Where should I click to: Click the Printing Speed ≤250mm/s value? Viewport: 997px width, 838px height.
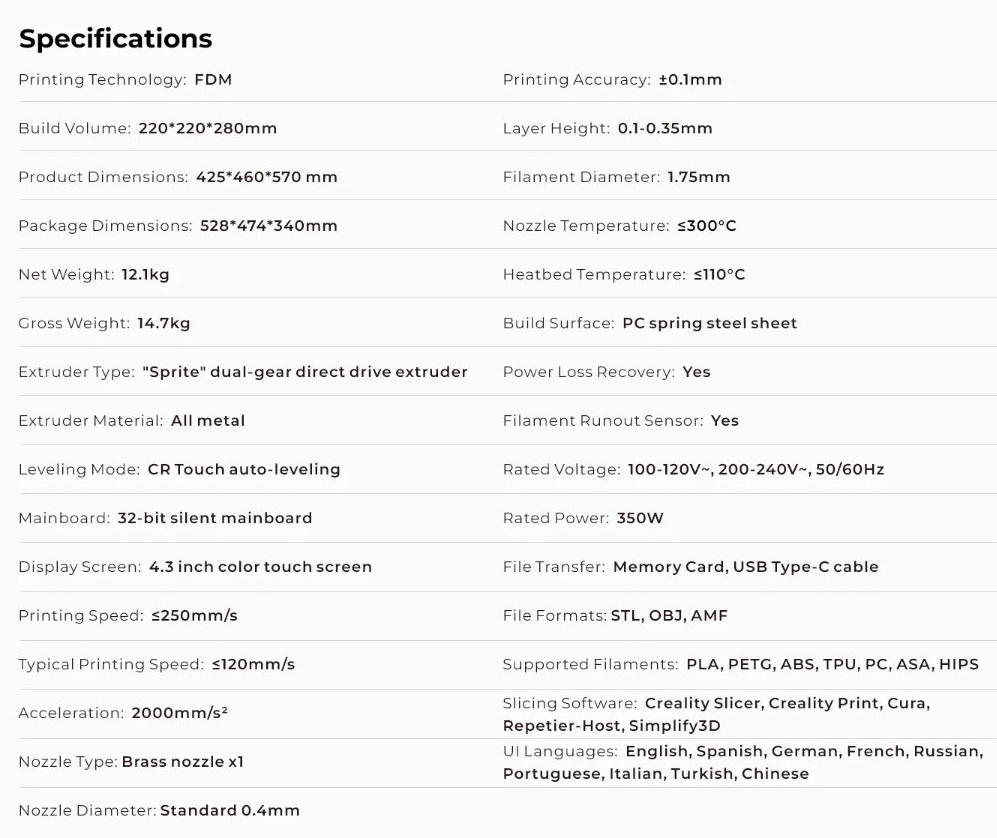[194, 616]
